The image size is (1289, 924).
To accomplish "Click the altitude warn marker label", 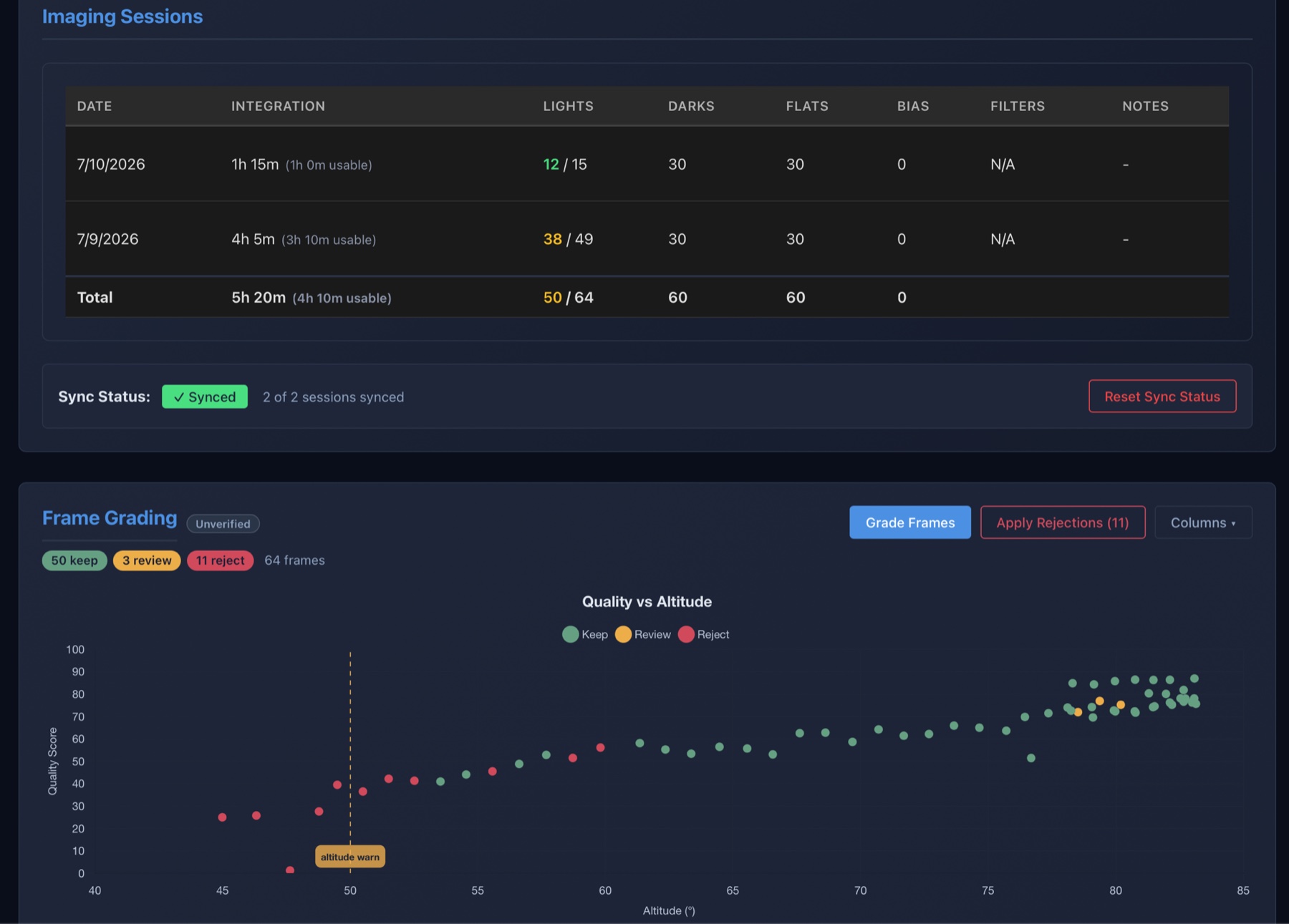I will 350,857.
